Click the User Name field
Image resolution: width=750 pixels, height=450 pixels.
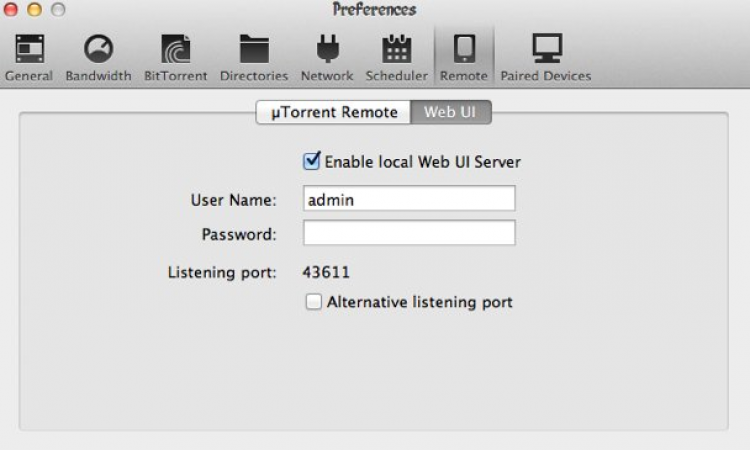[409, 198]
